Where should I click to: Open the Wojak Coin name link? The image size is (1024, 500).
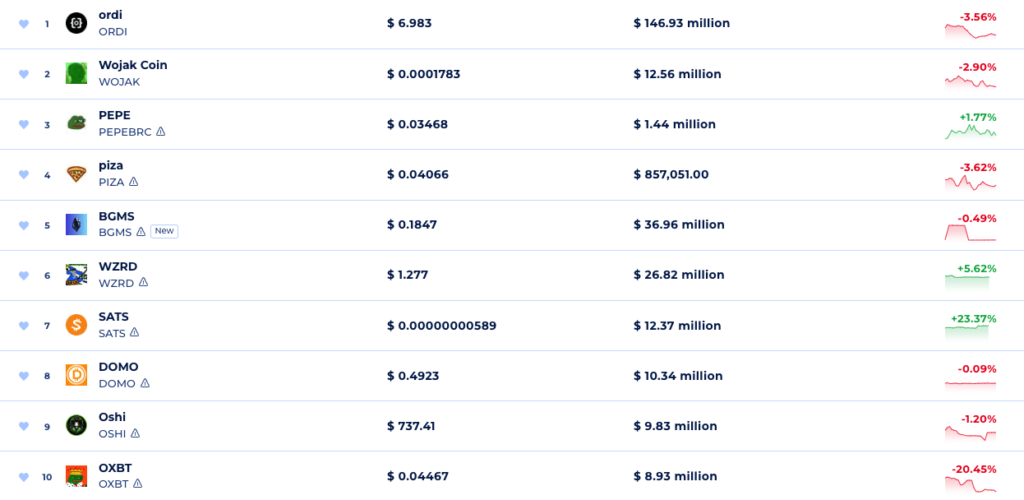pos(133,65)
